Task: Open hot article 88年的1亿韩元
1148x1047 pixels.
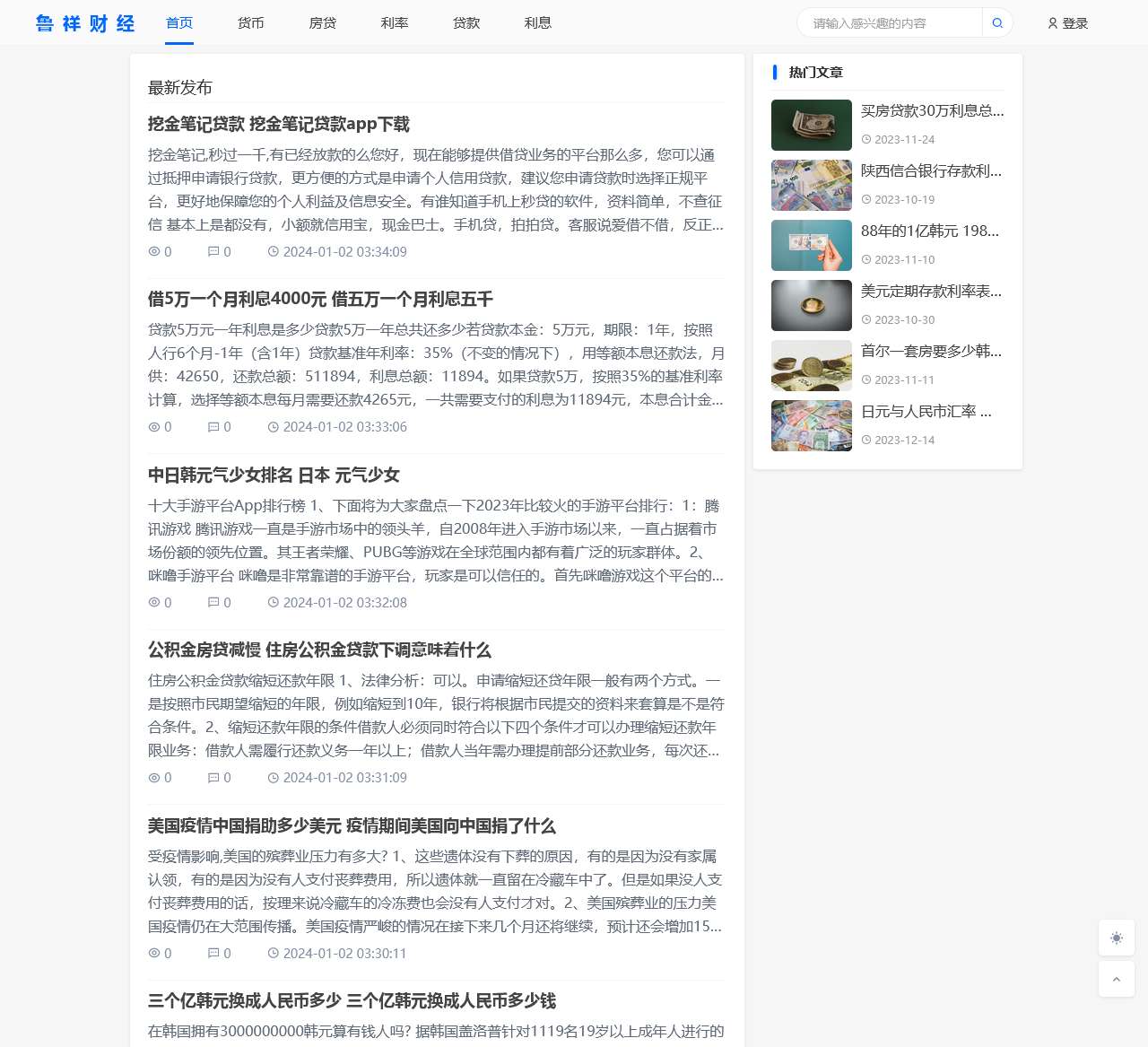Action: tap(930, 231)
